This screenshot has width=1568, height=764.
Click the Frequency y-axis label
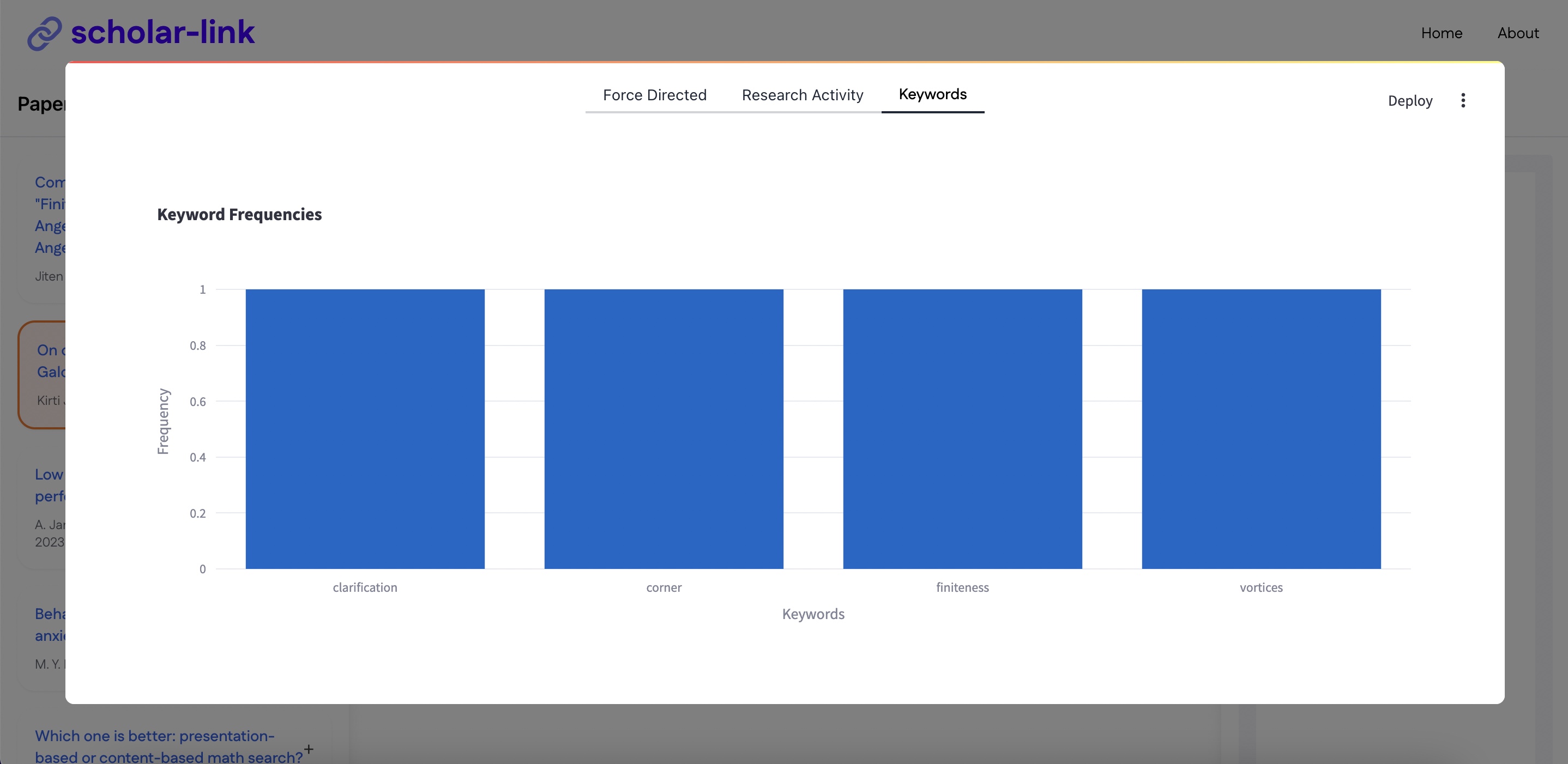click(162, 421)
